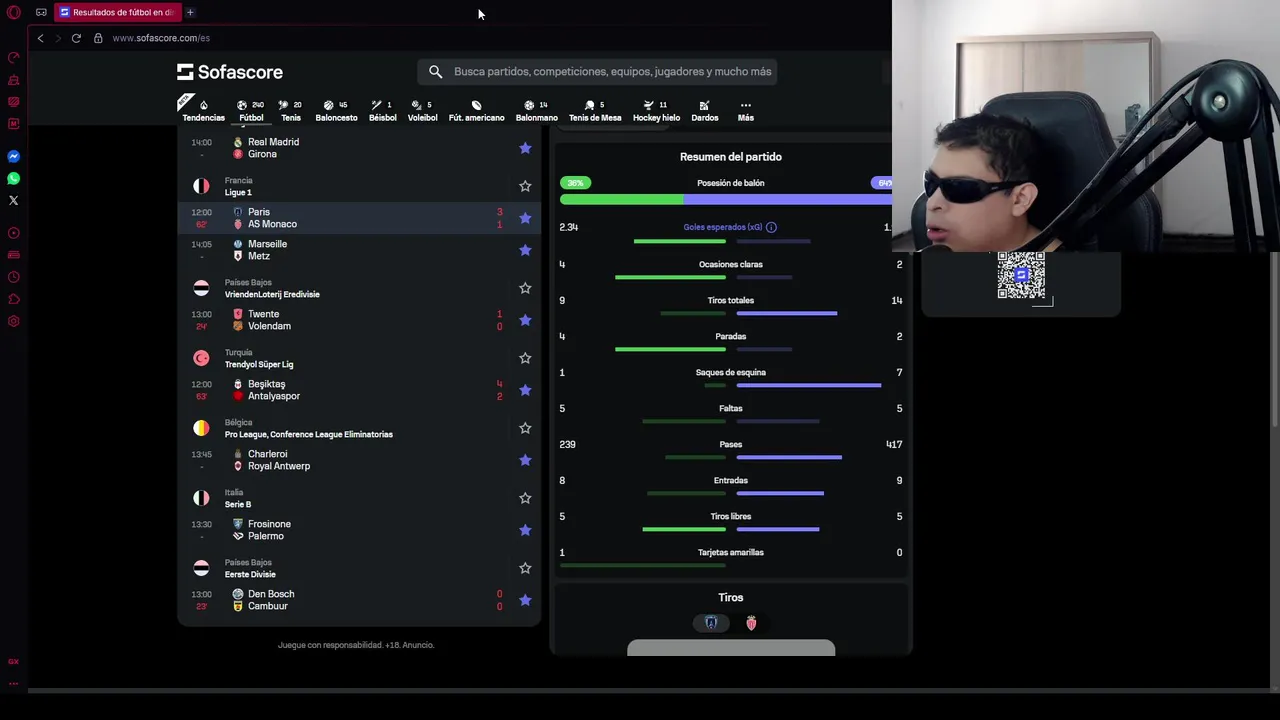The height and width of the screenshot is (720, 1280).
Task: Select the Resultados de fútbol browser tab
Action: [x=116, y=12]
